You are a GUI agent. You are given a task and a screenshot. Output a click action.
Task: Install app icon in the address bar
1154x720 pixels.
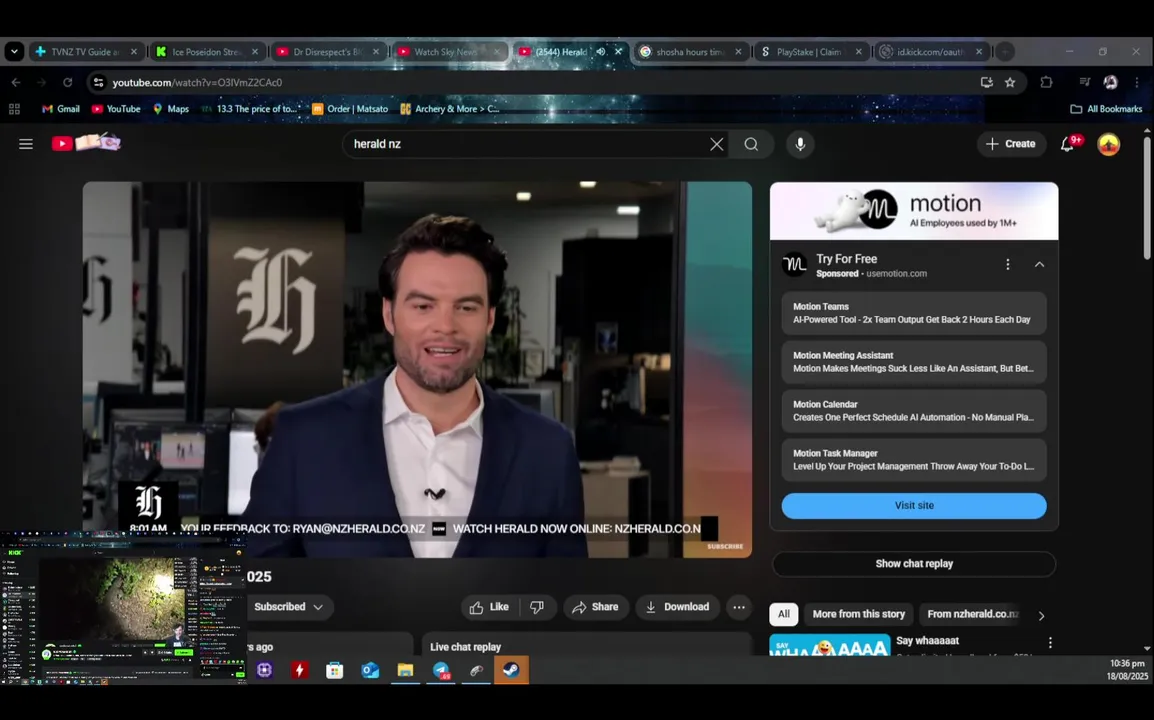986,82
